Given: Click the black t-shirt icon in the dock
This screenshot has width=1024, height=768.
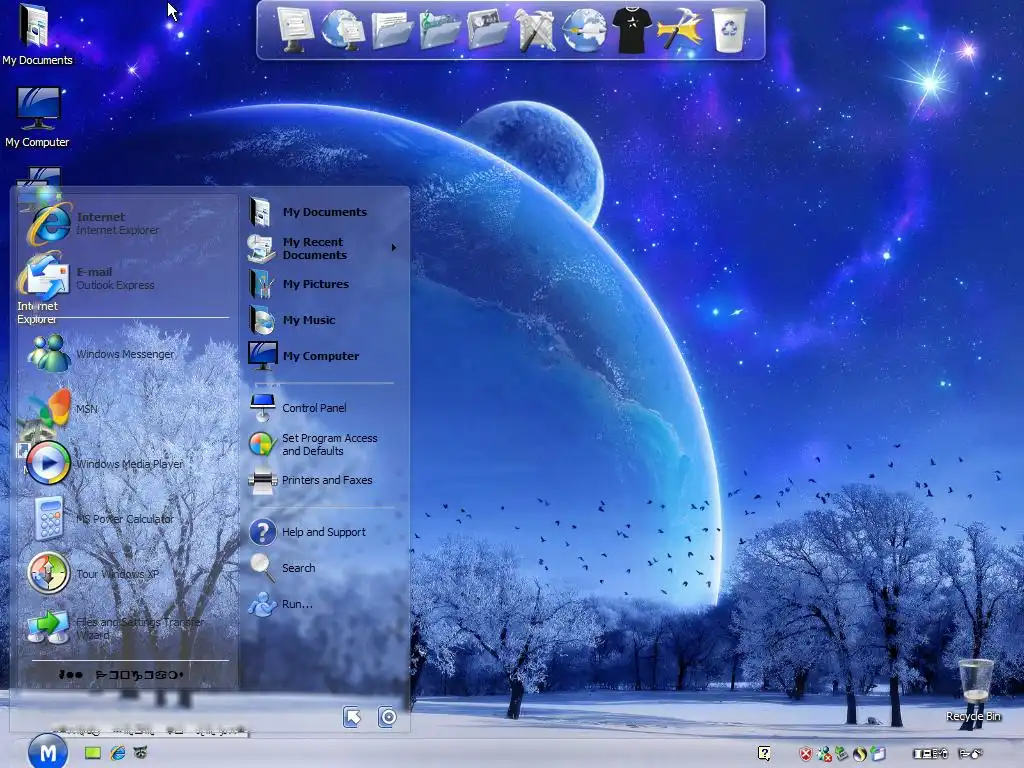Looking at the screenshot, I should point(632,30).
